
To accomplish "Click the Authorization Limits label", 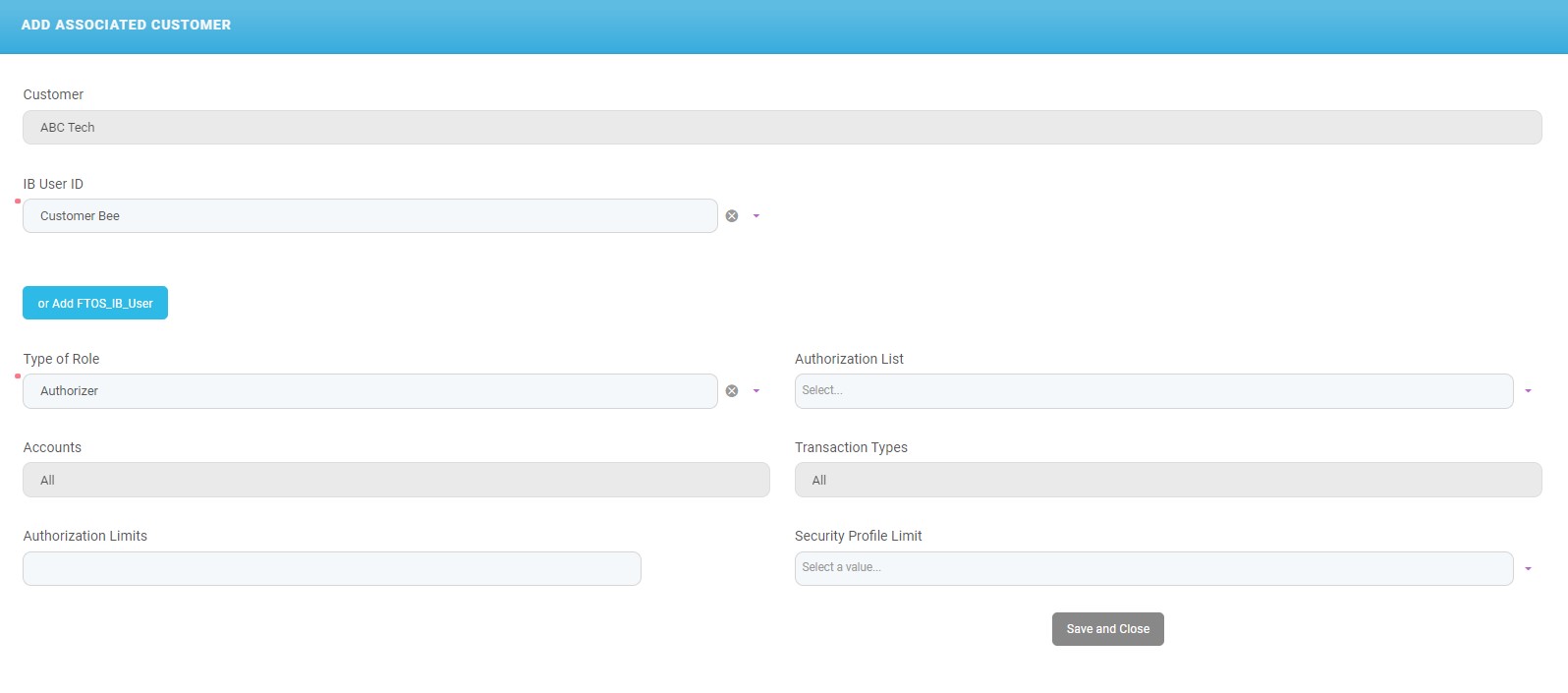I will [85, 536].
